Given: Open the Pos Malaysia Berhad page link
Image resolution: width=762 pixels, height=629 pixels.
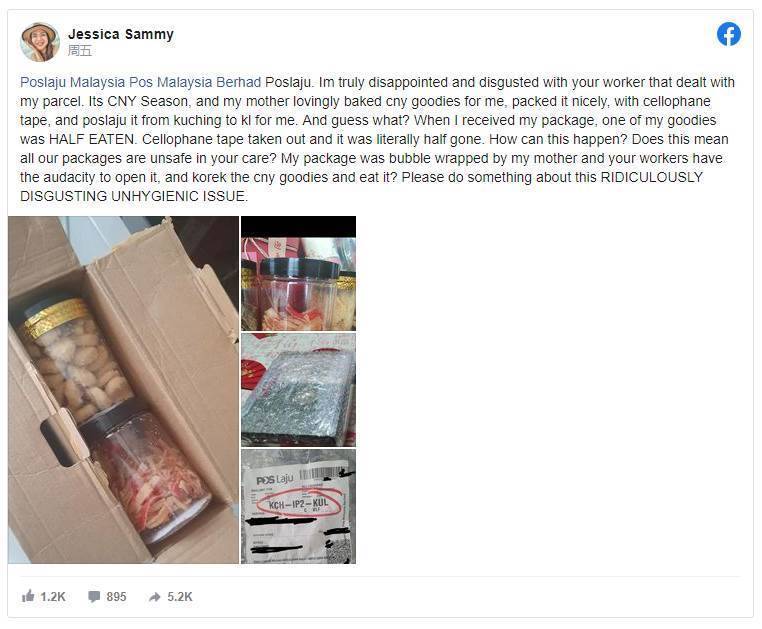Looking at the screenshot, I should [195, 82].
